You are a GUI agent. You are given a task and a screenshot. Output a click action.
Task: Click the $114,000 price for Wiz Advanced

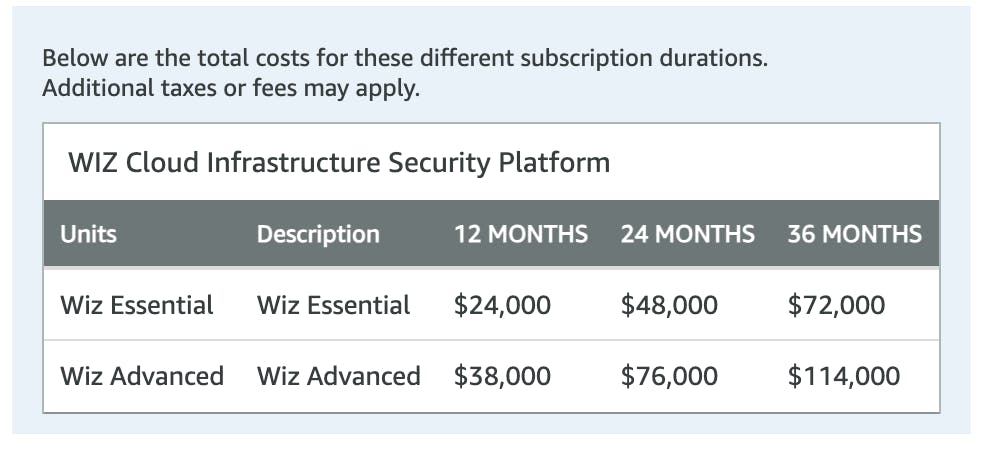[843, 376]
